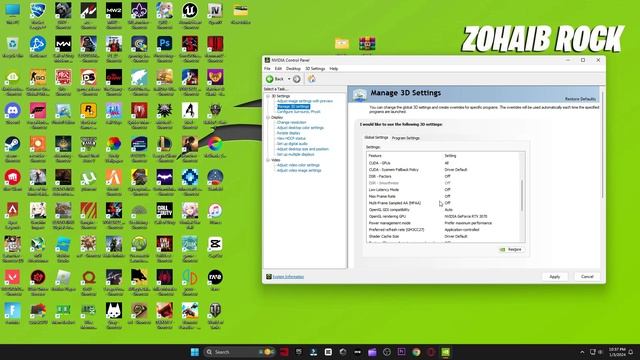Open Rotate display task
The image size is (640, 360).
click(289, 133)
